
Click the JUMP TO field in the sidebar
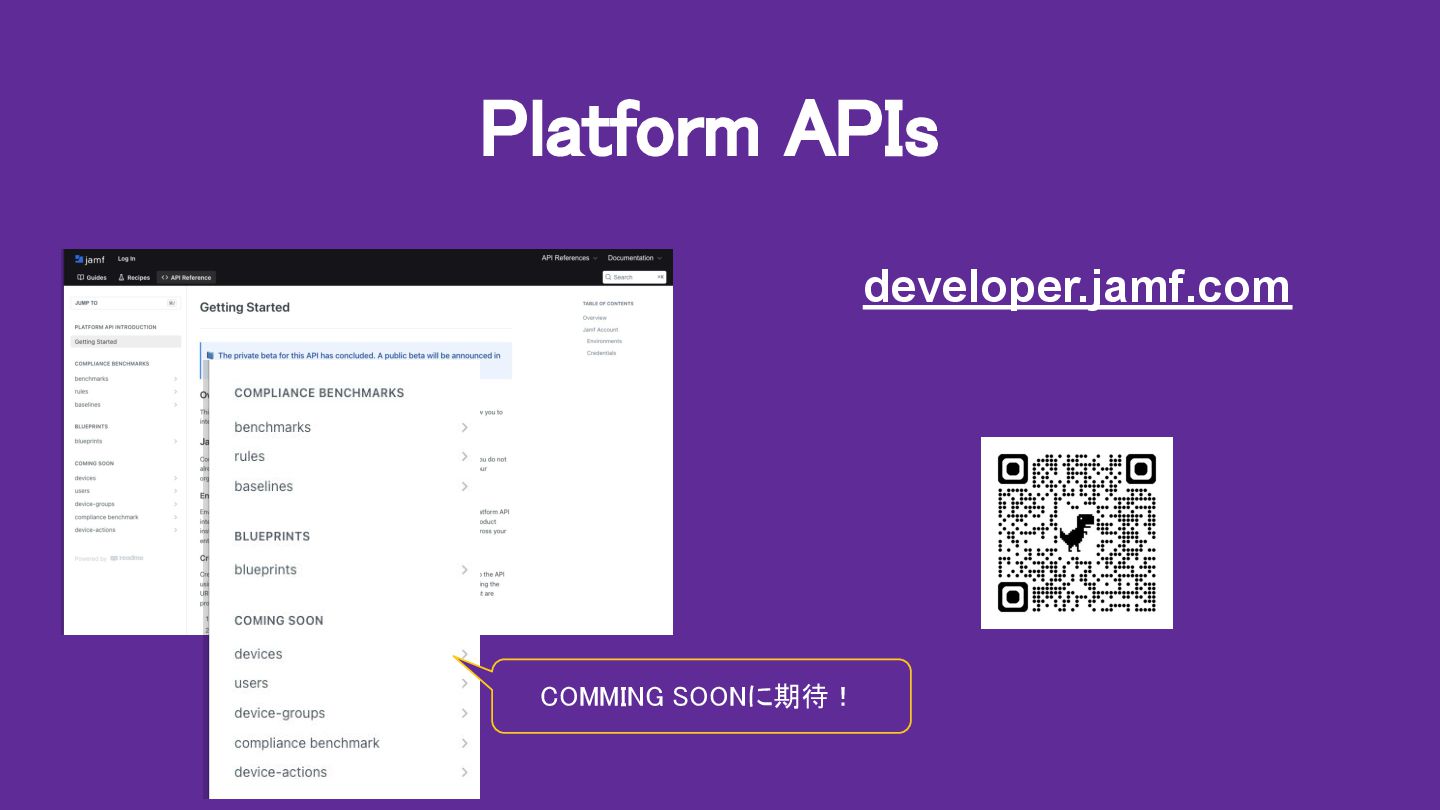125,302
